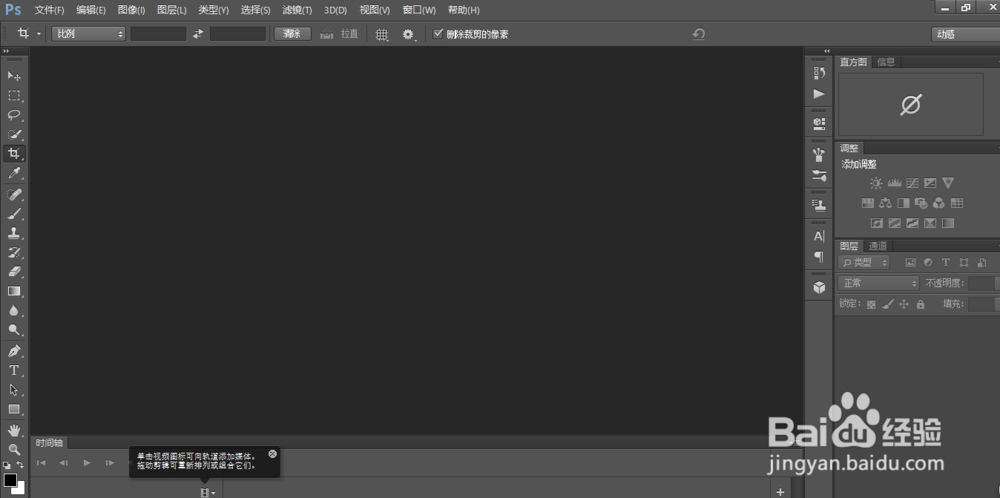Viewport: 1000px width, 498px height.
Task: Add a Brightness/Contrast adjustment sun icon
Action: tap(876, 183)
